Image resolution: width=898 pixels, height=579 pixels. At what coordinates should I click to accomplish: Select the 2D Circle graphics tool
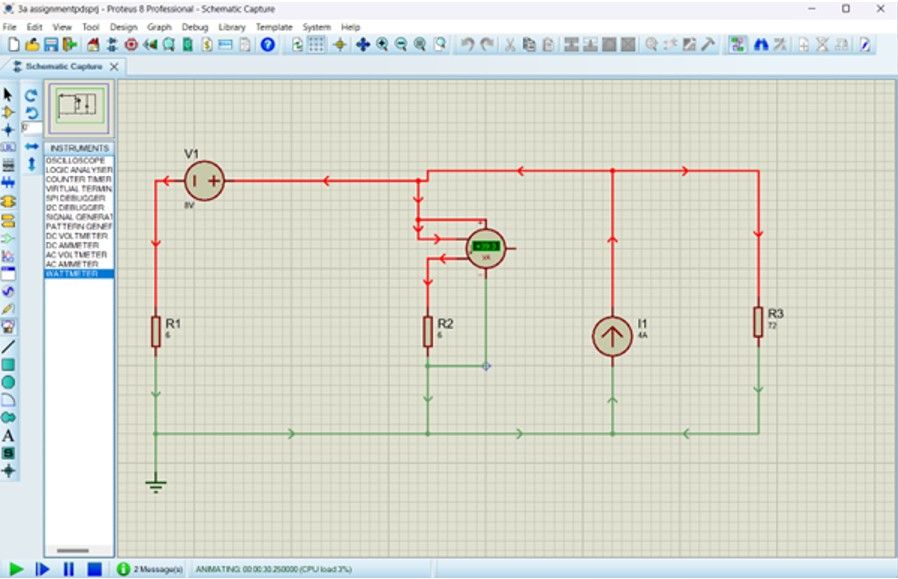tap(8, 383)
